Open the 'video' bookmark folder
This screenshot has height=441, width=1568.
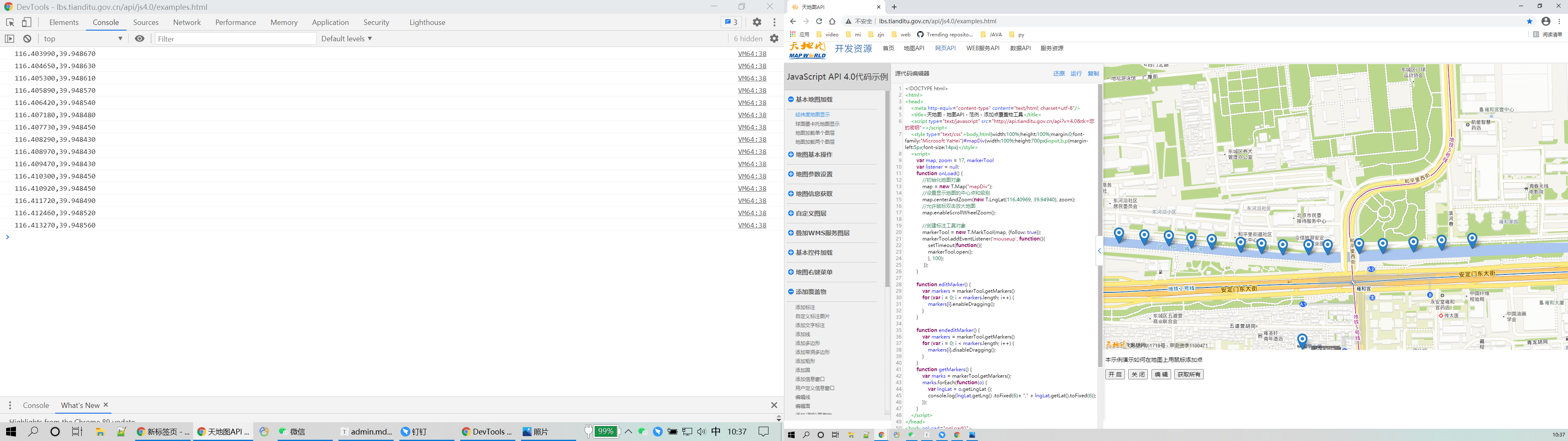827,35
